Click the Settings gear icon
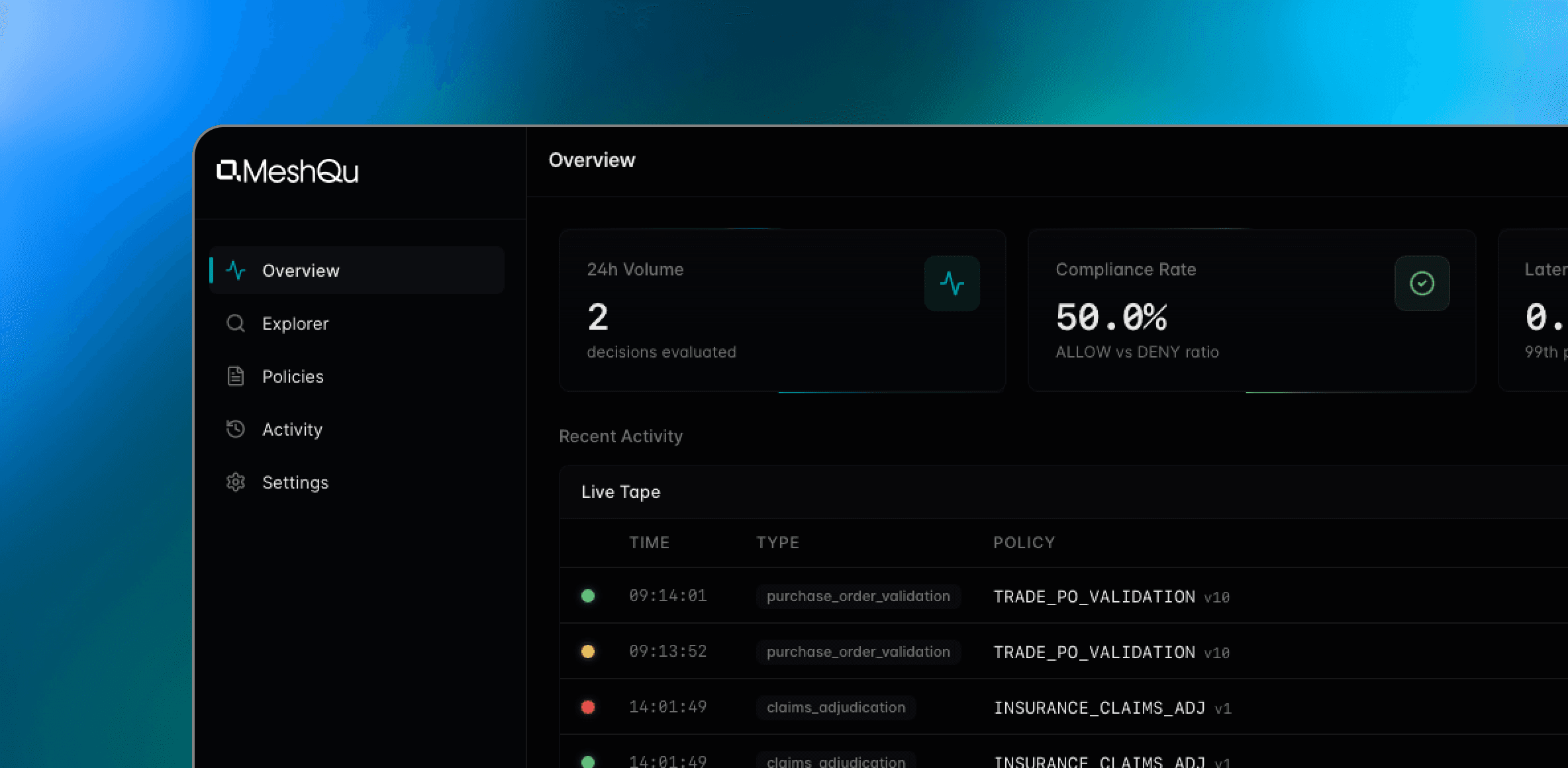Viewport: 1568px width, 768px height. (x=236, y=482)
